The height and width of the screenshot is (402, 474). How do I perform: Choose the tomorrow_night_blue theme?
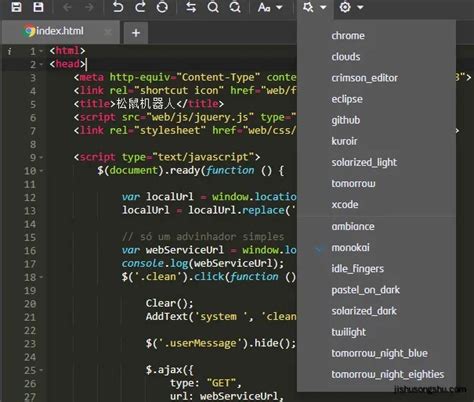click(379, 353)
